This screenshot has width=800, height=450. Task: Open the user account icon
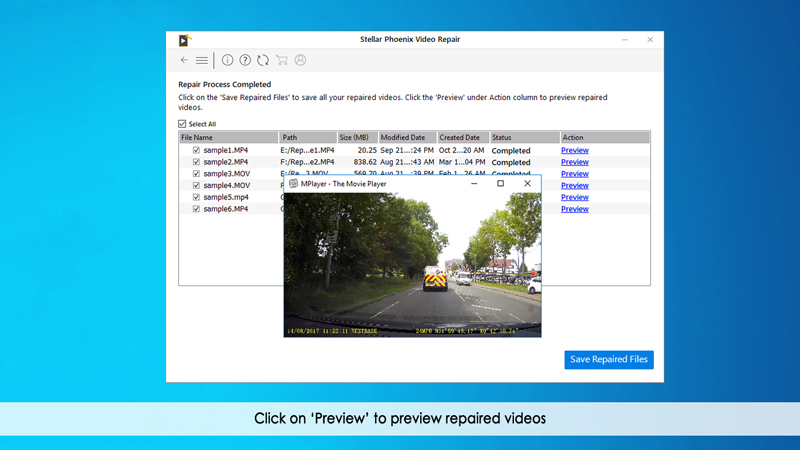click(301, 60)
